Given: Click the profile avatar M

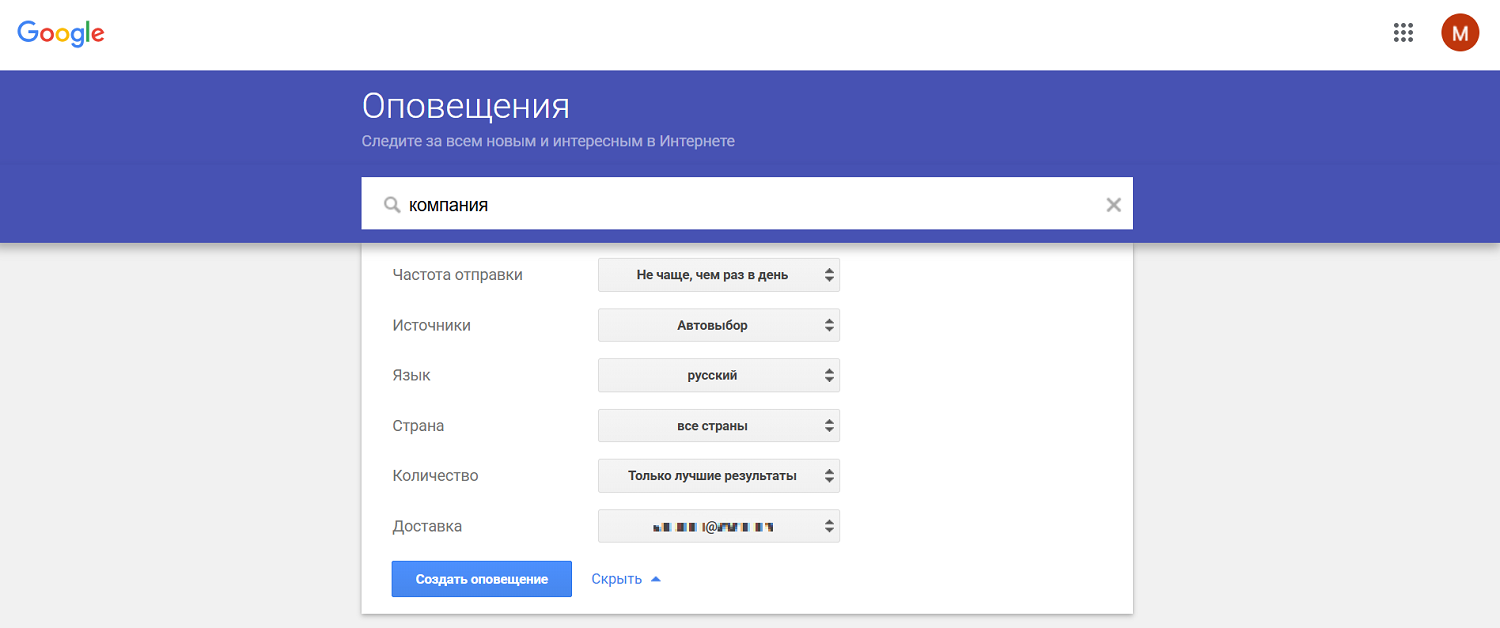Looking at the screenshot, I should pos(1459,32).
